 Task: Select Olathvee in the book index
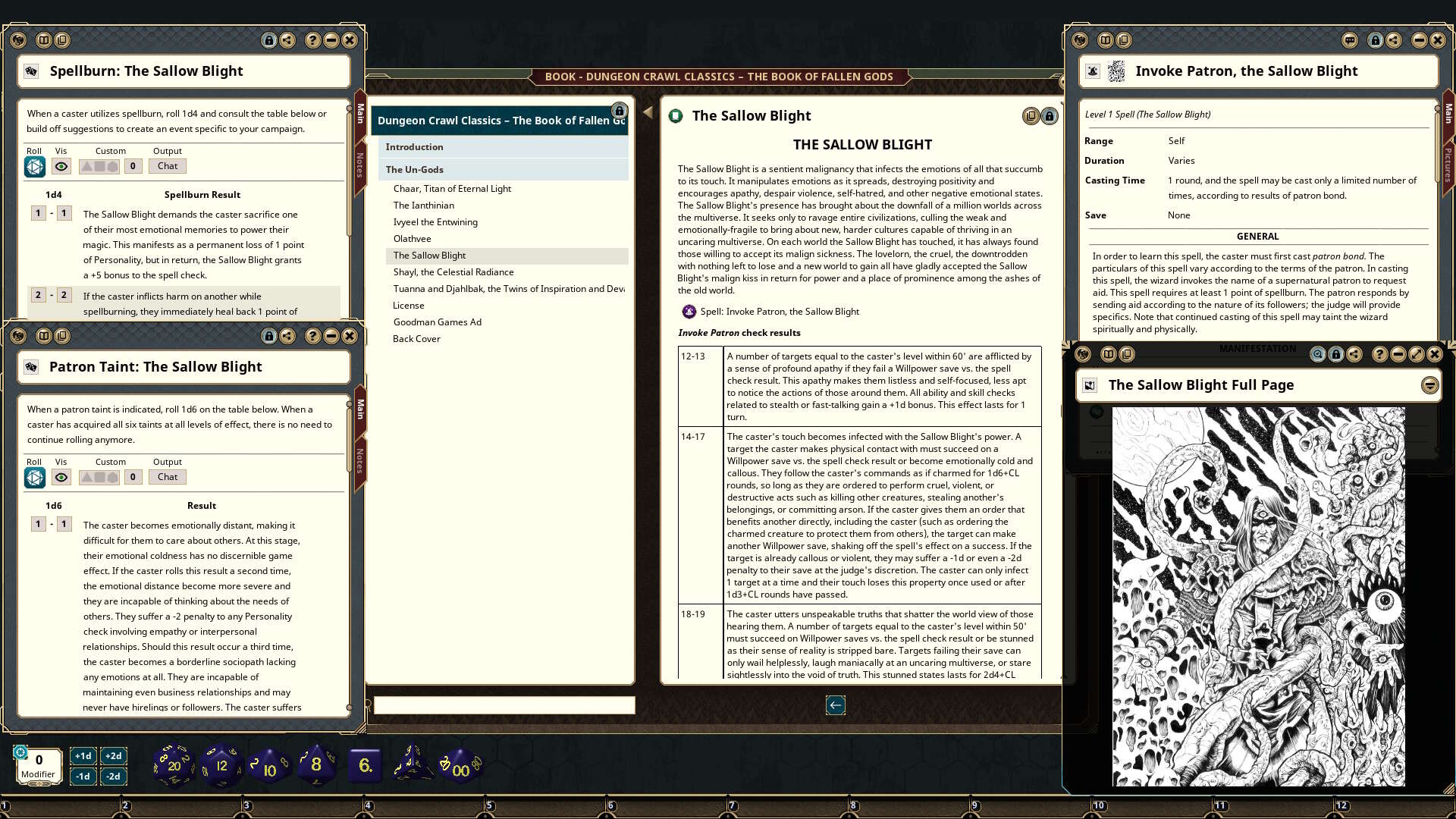[x=413, y=238]
